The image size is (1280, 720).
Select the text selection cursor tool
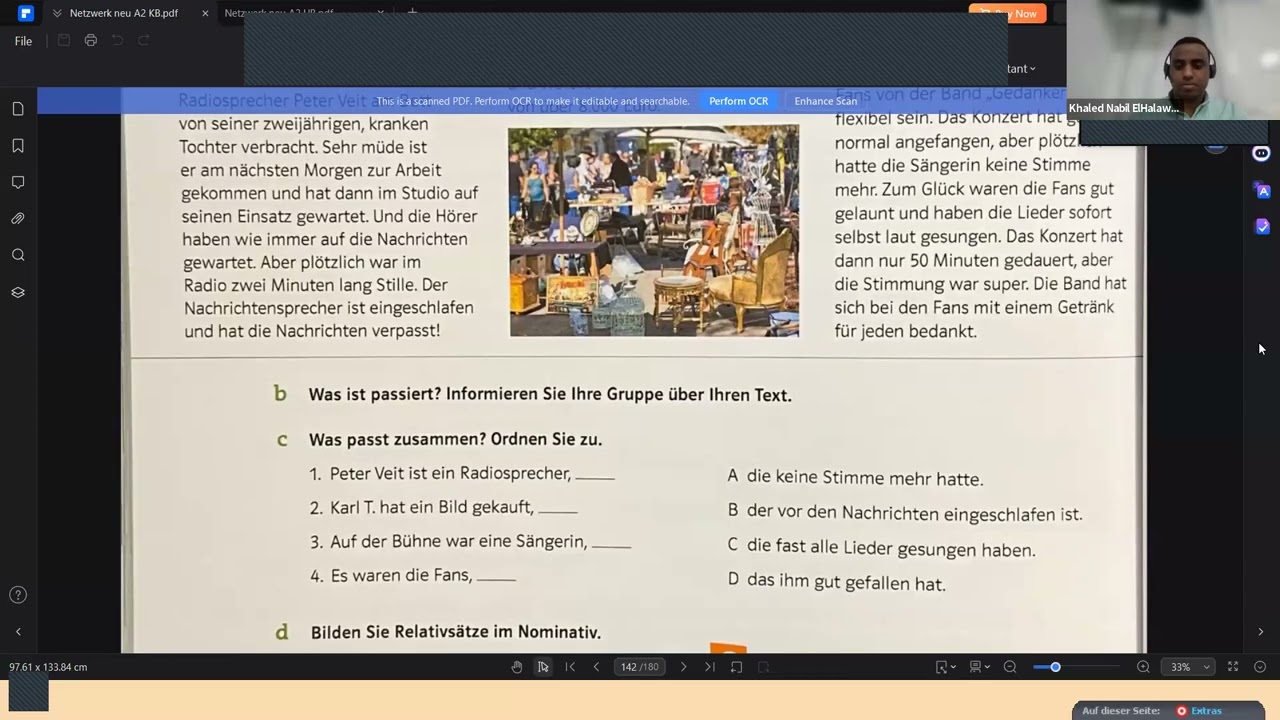pyautogui.click(x=543, y=667)
